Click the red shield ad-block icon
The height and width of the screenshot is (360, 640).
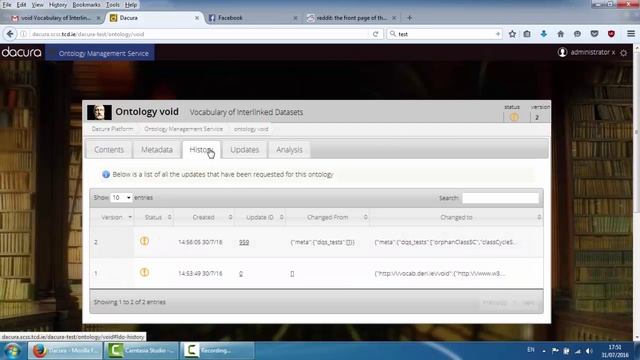pyautogui.click(x=611, y=34)
